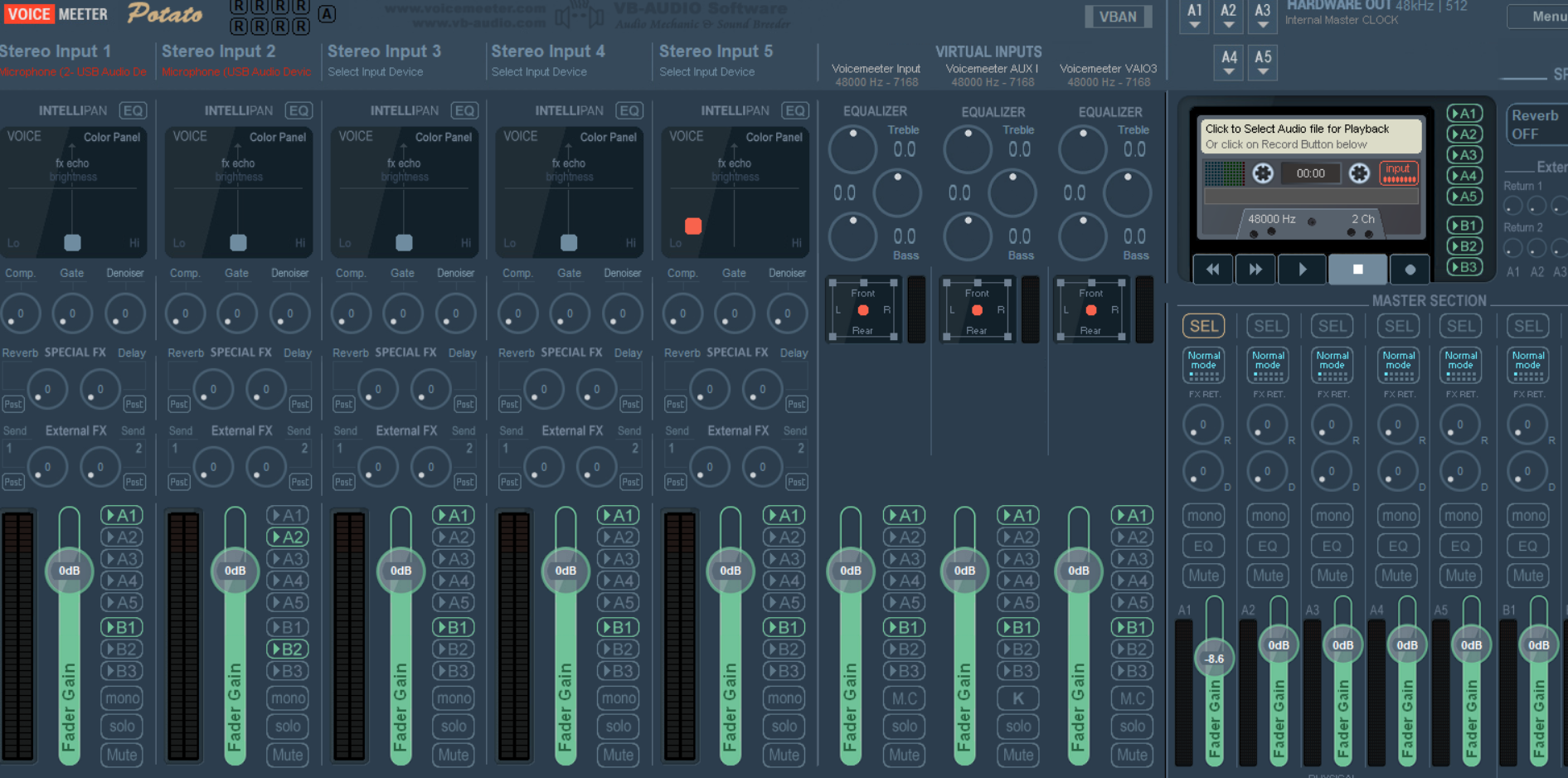Viewport: 1568px width, 778px height.
Task: Mute Stereo Input 3 channel
Action: click(454, 755)
